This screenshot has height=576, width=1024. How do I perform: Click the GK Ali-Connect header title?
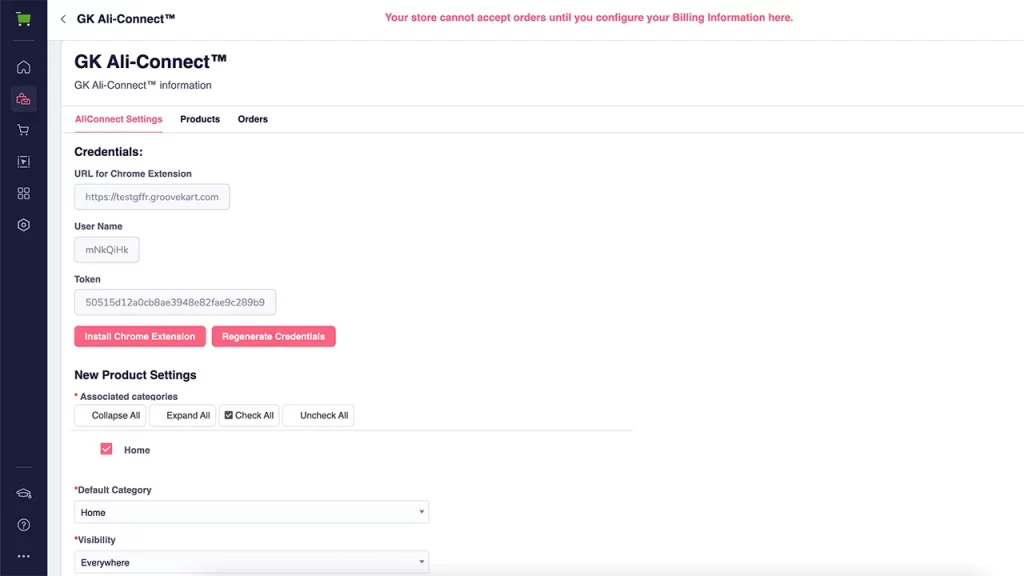click(x=126, y=19)
